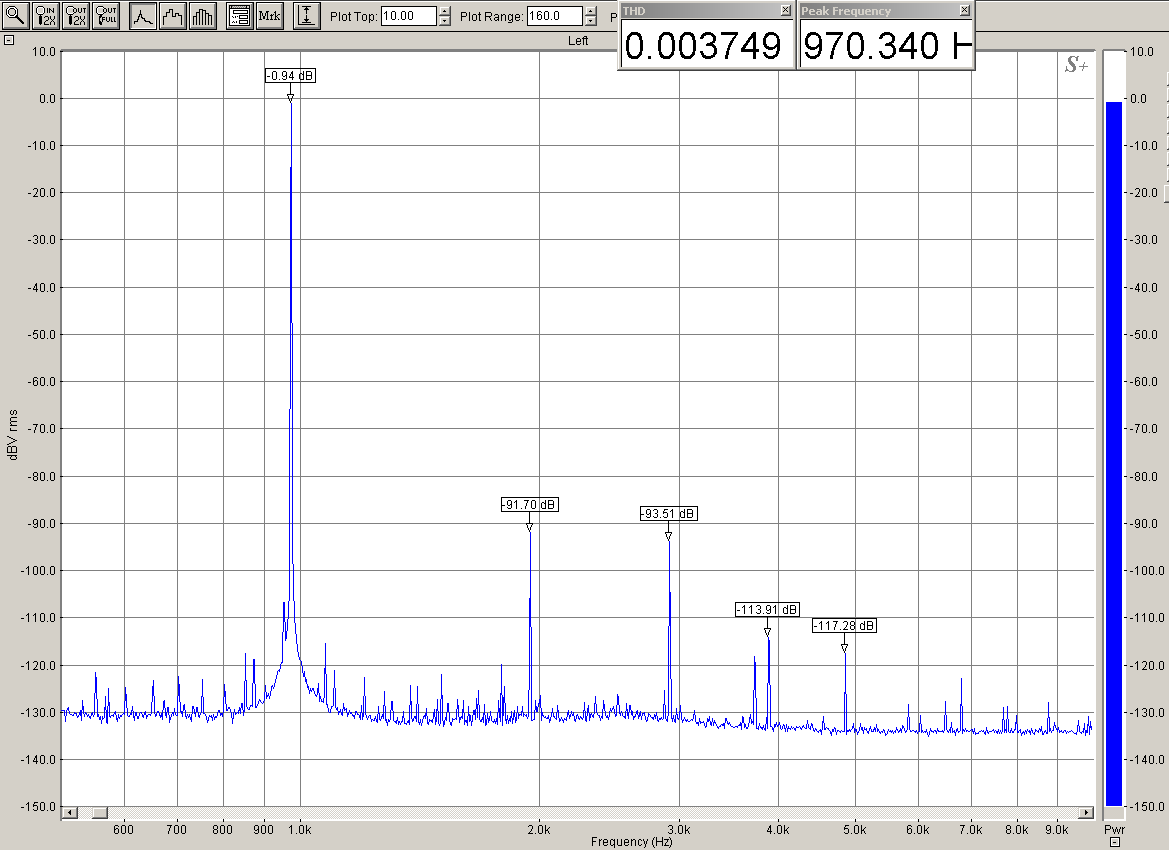The width and height of the screenshot is (1169, 852).
Task: Click the 2.0k frequency axis tick
Action: tap(539, 829)
